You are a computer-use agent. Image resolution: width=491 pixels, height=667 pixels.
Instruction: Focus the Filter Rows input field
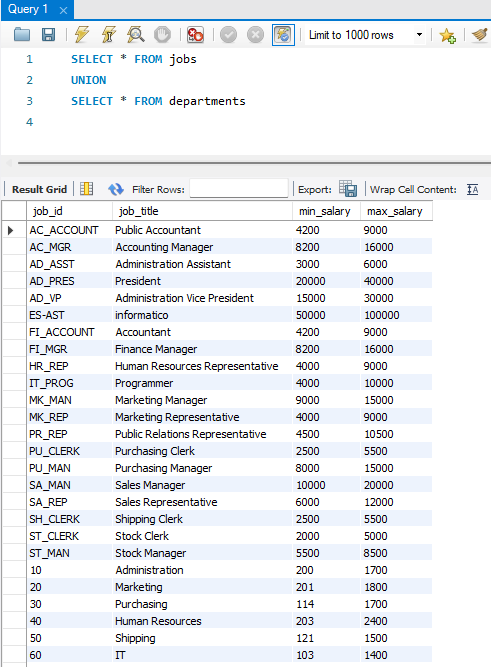pos(239,188)
